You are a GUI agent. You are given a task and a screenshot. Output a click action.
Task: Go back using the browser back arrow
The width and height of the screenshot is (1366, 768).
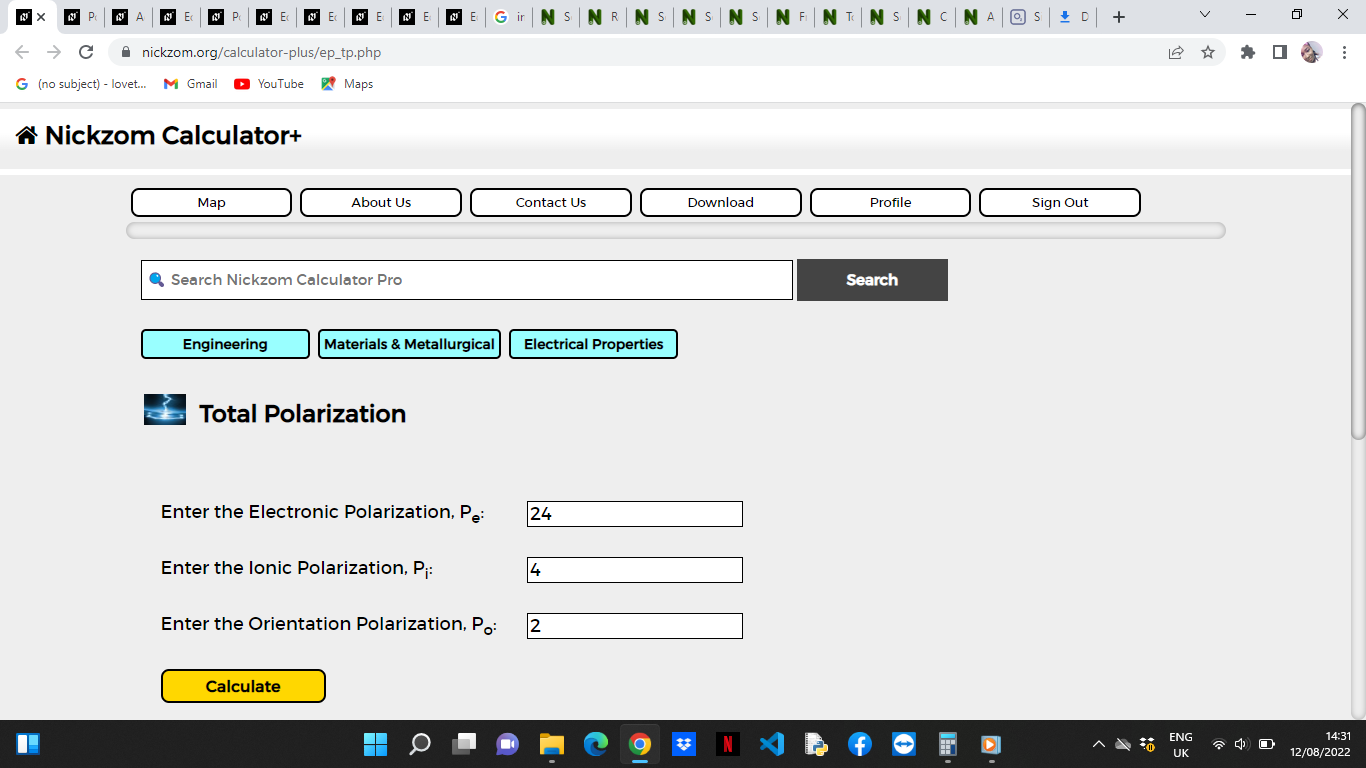[x=22, y=52]
